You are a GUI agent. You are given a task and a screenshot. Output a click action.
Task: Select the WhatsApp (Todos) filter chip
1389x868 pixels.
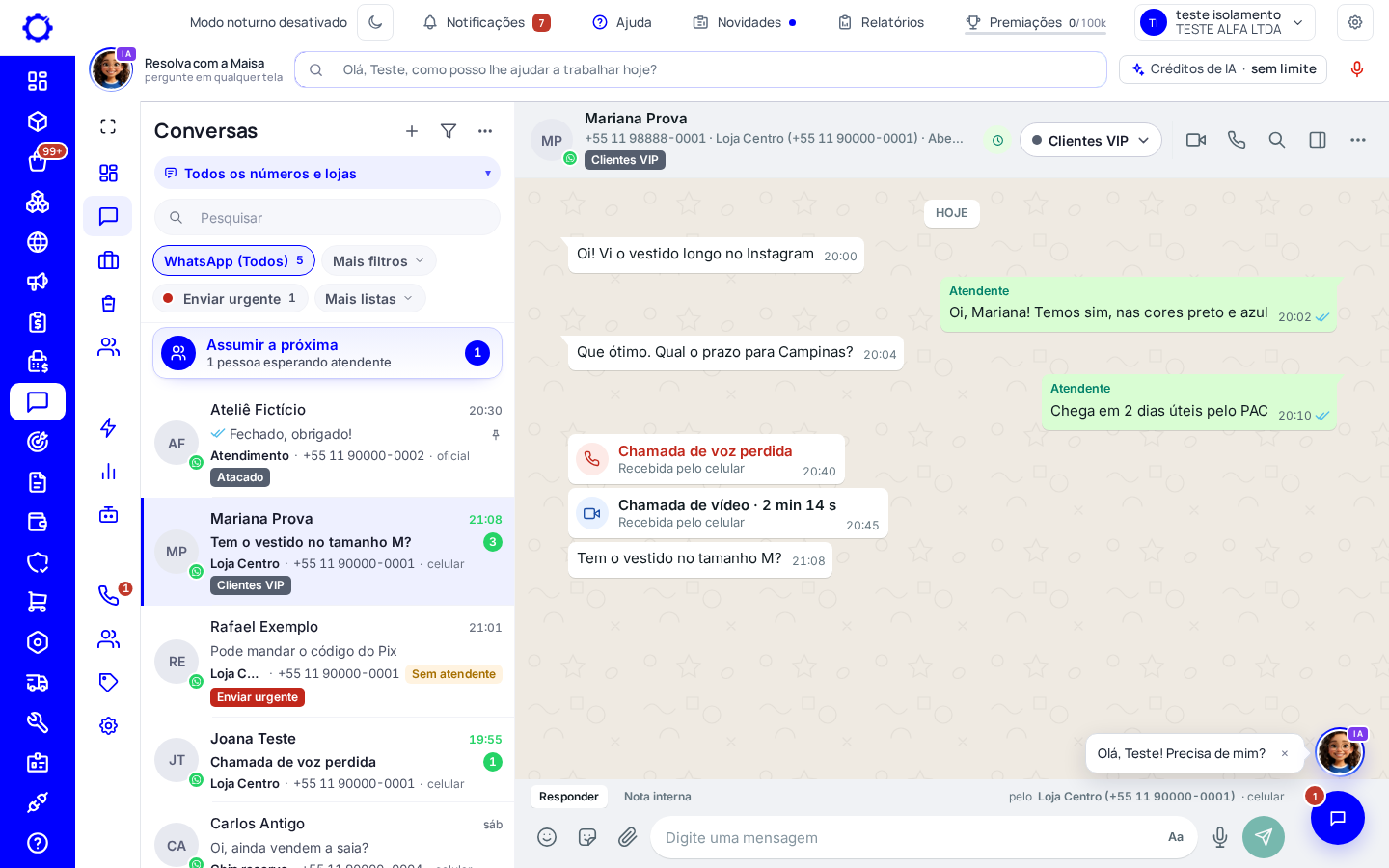pyautogui.click(x=233, y=261)
